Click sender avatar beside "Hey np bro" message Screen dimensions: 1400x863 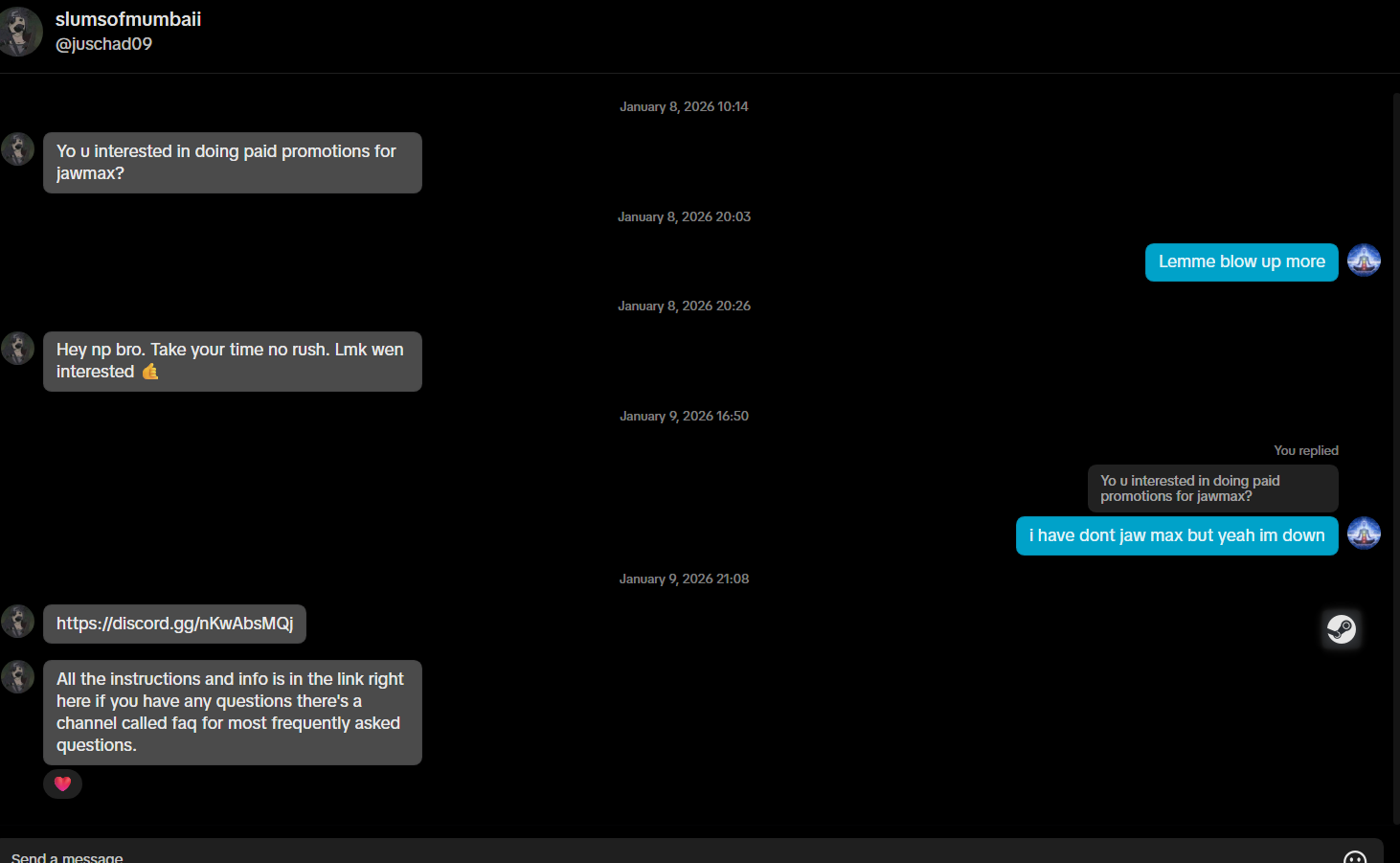18,349
